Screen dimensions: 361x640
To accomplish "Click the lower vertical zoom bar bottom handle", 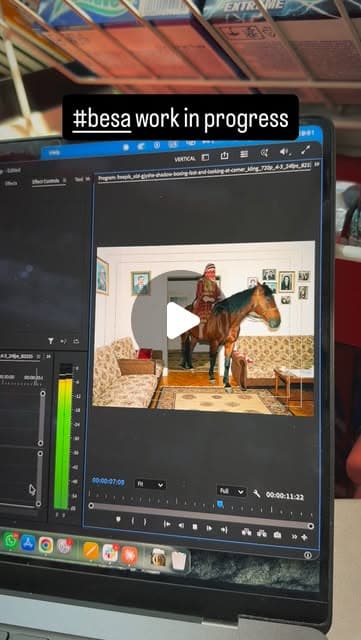I will coord(38,504).
